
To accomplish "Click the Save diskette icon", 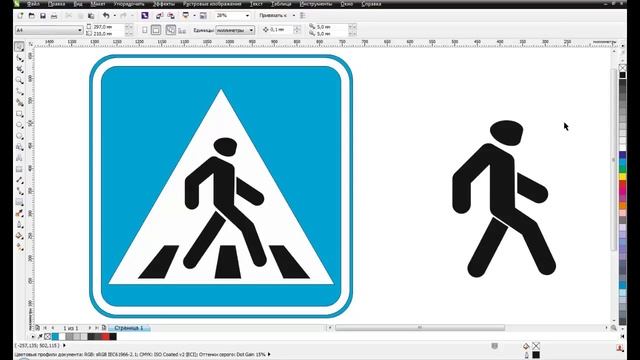I will (42, 16).
